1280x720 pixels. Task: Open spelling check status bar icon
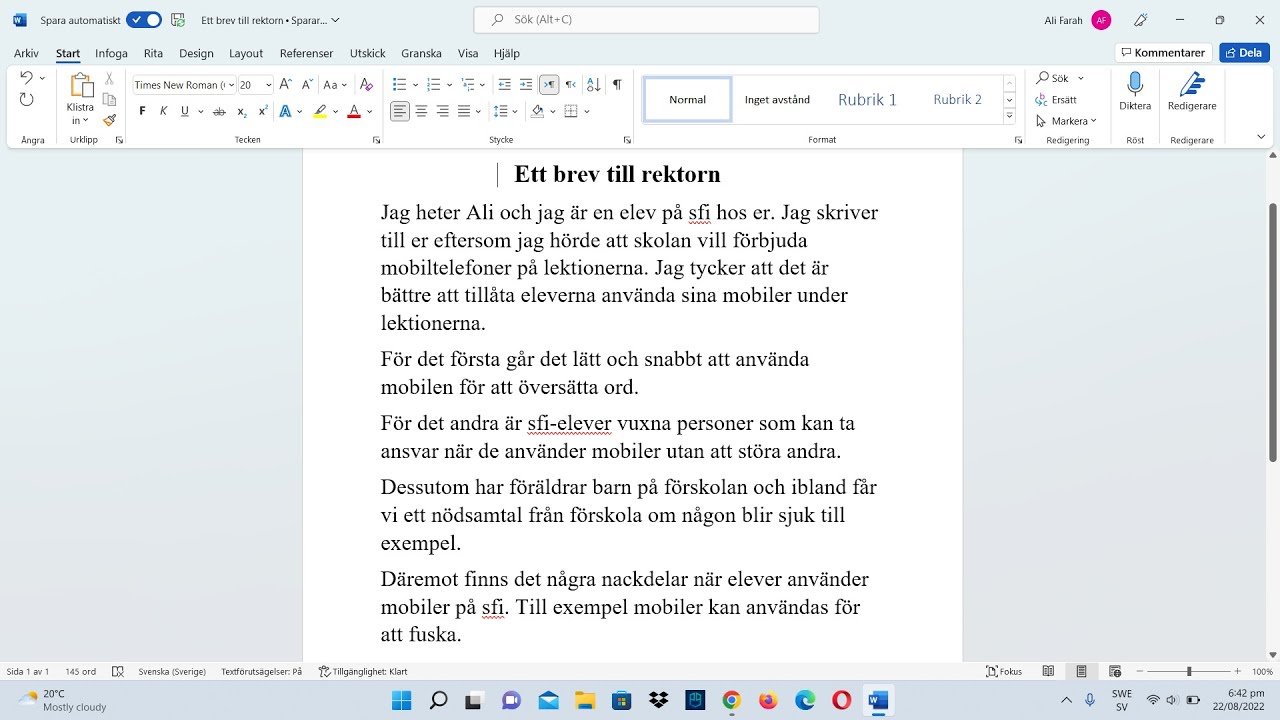click(118, 672)
